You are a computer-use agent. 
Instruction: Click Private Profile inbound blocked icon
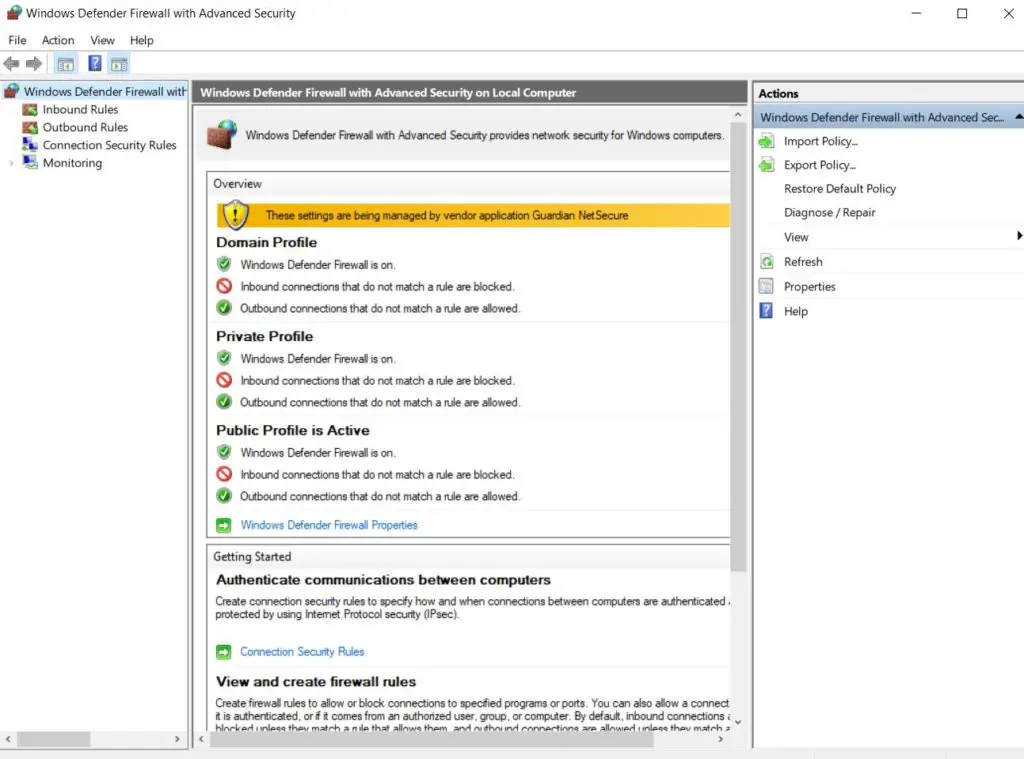(x=224, y=380)
